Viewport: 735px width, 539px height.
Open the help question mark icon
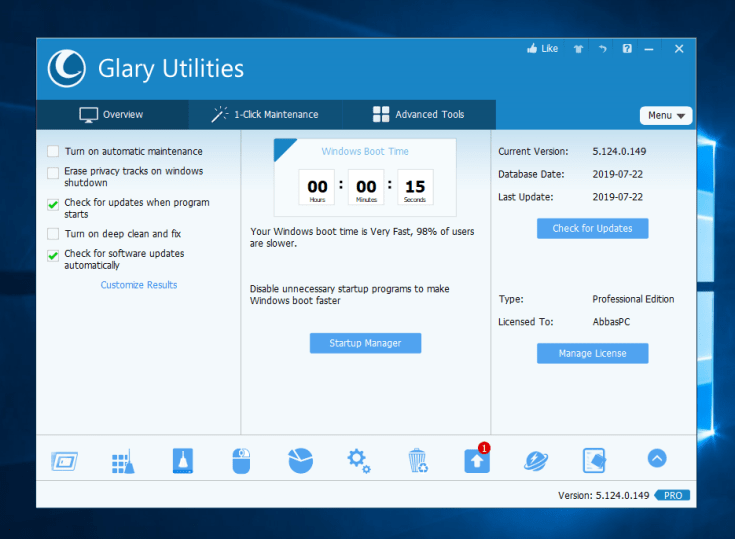627,48
